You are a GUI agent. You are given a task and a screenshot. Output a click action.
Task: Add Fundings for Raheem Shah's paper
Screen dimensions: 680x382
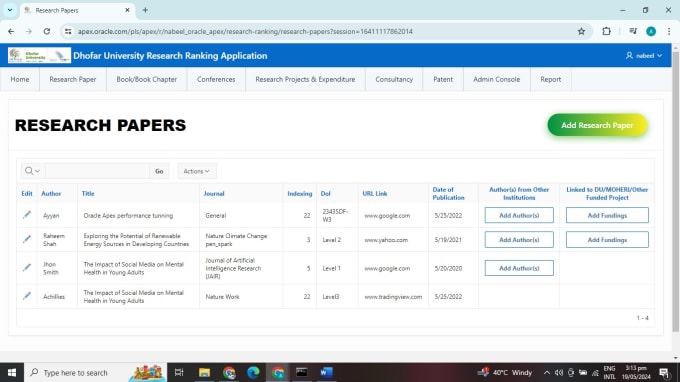pos(607,239)
